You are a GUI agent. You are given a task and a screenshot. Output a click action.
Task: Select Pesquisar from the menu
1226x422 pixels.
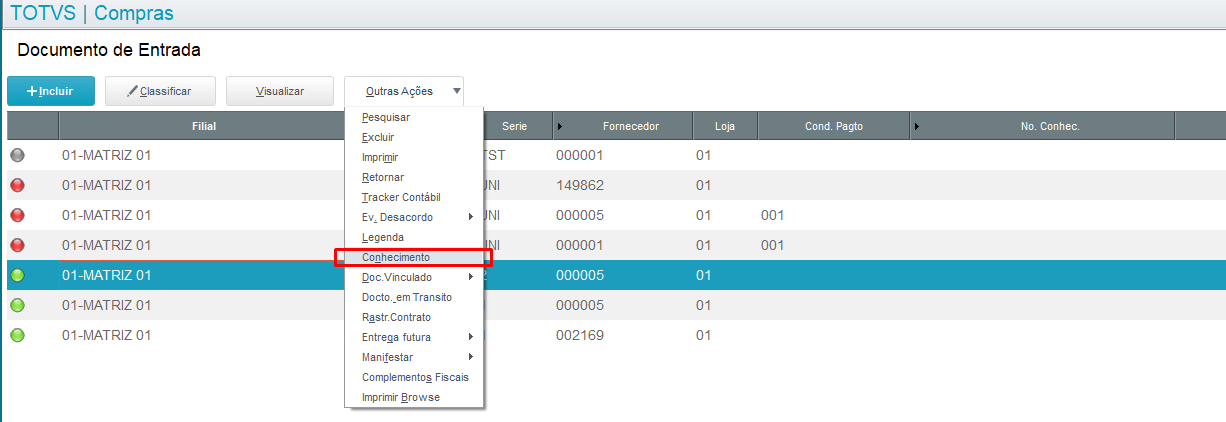414,117
